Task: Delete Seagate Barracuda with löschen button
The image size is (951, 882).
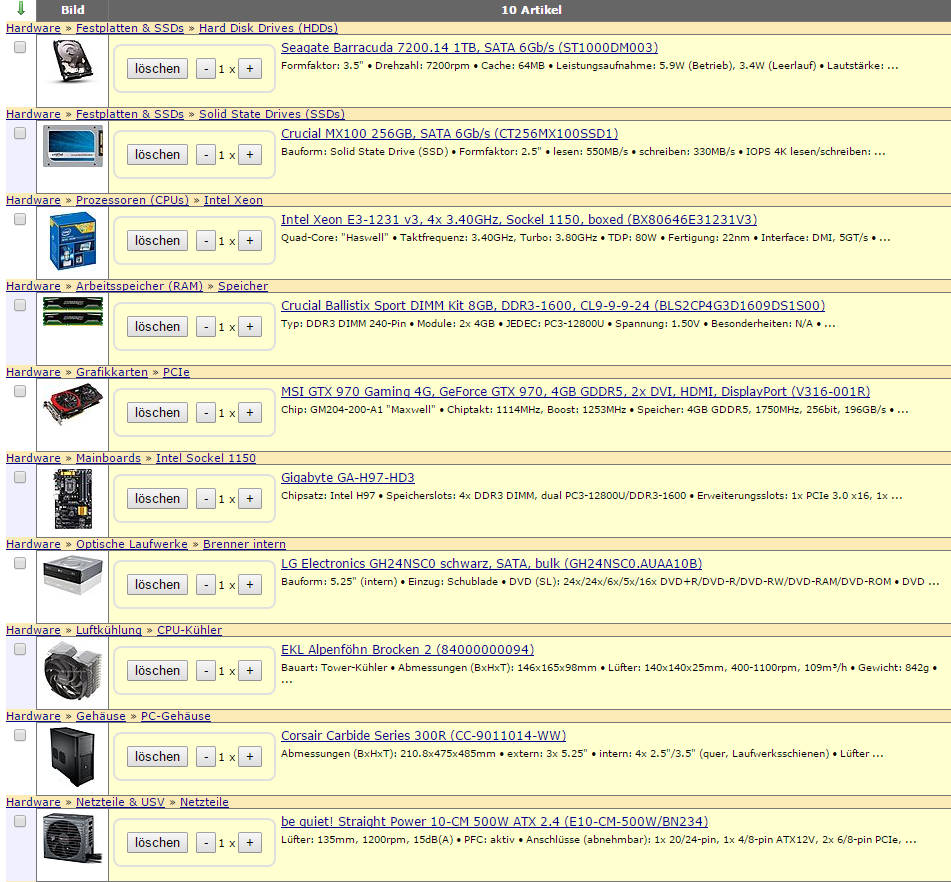Action: (x=157, y=69)
